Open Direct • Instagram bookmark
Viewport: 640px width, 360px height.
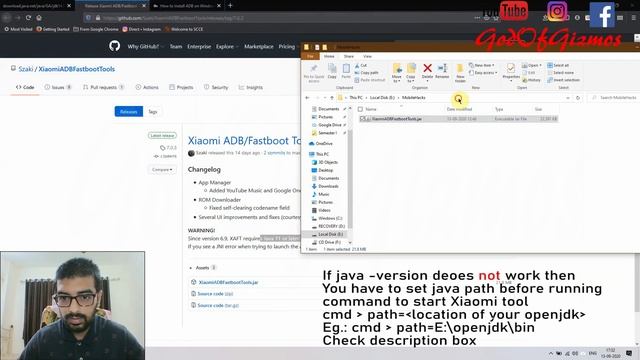point(142,29)
